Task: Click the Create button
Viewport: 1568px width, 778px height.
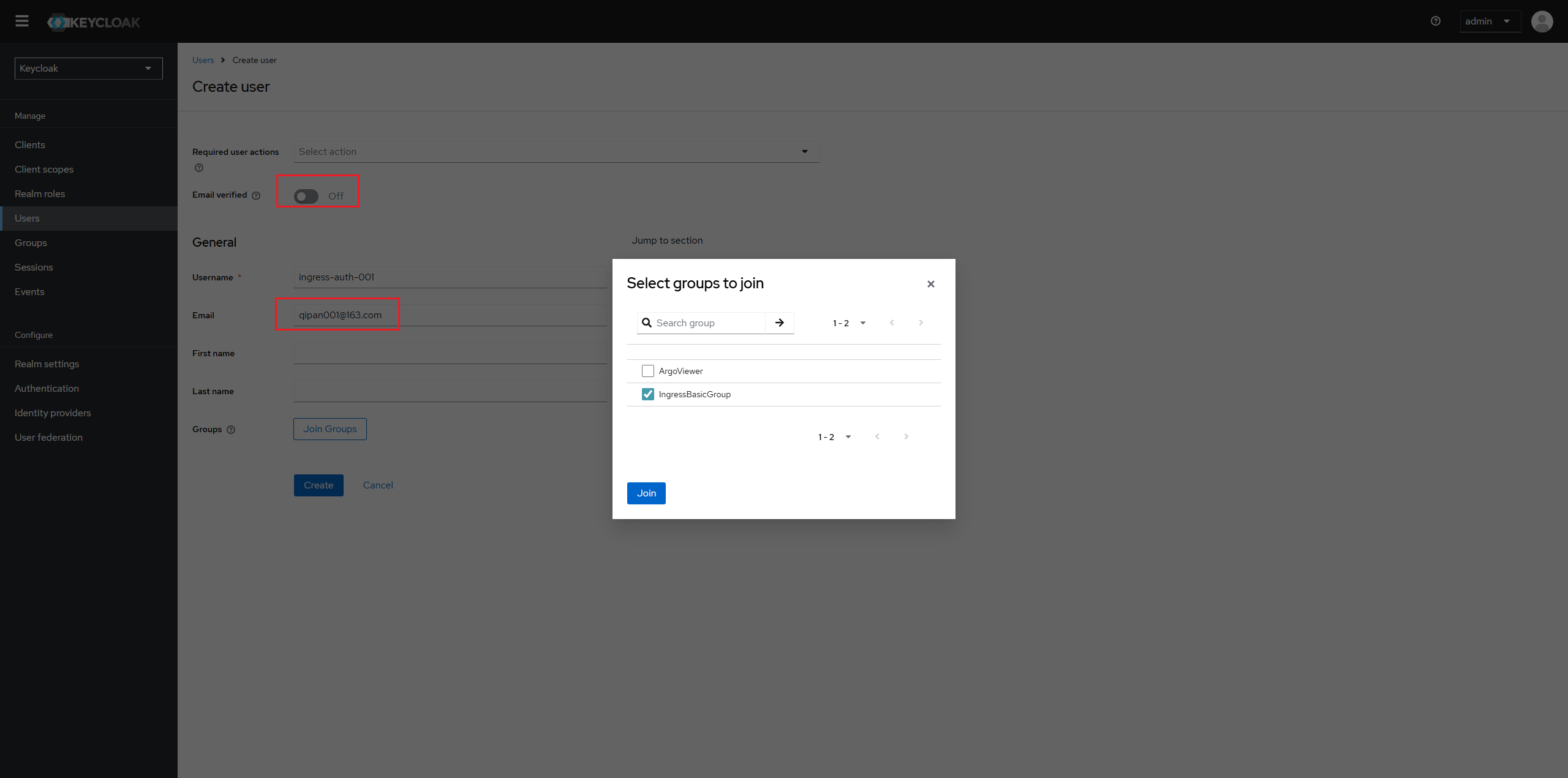Action: 318,485
